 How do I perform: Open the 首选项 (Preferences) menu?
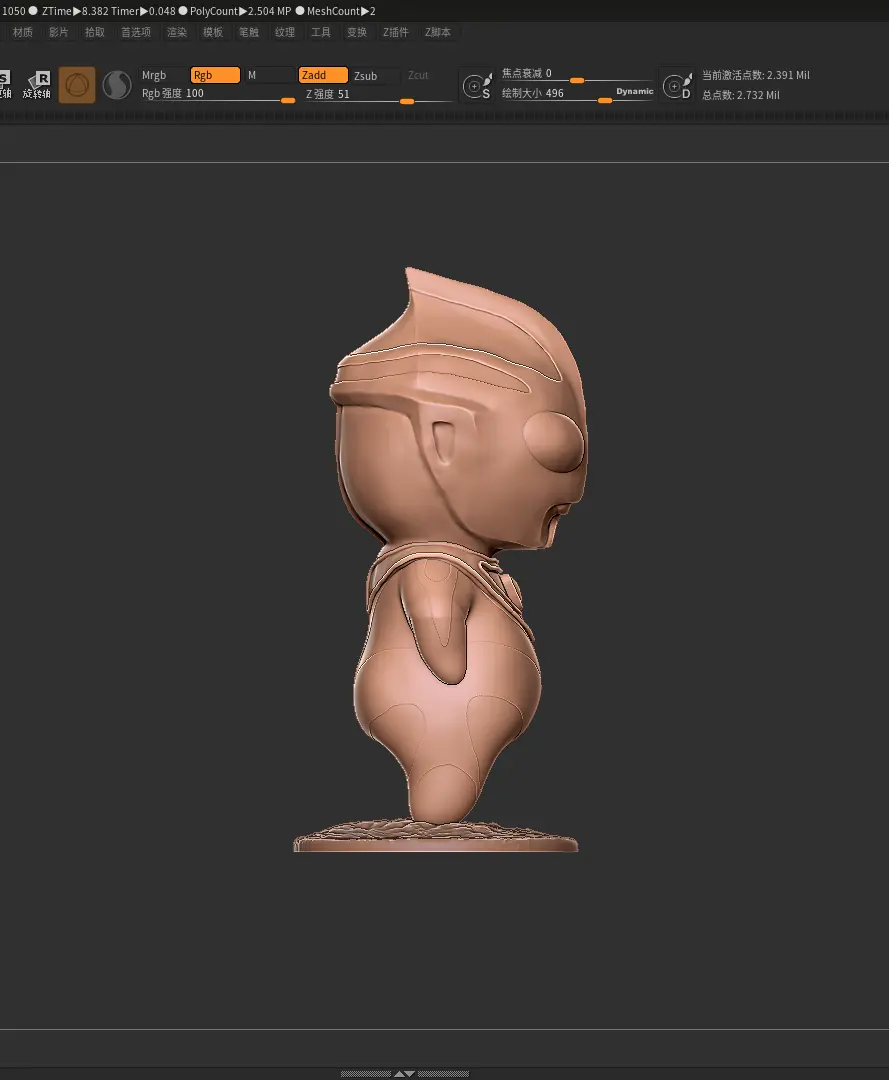[x=136, y=32]
